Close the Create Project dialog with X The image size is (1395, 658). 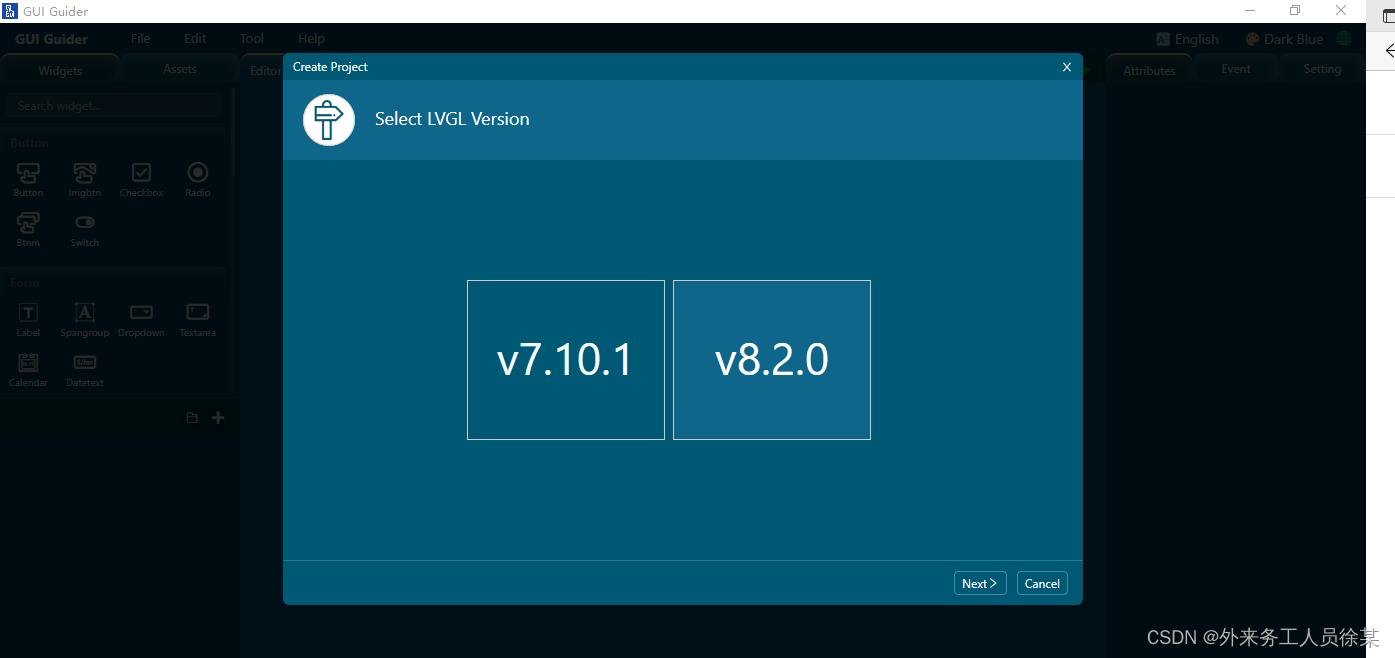point(1067,67)
